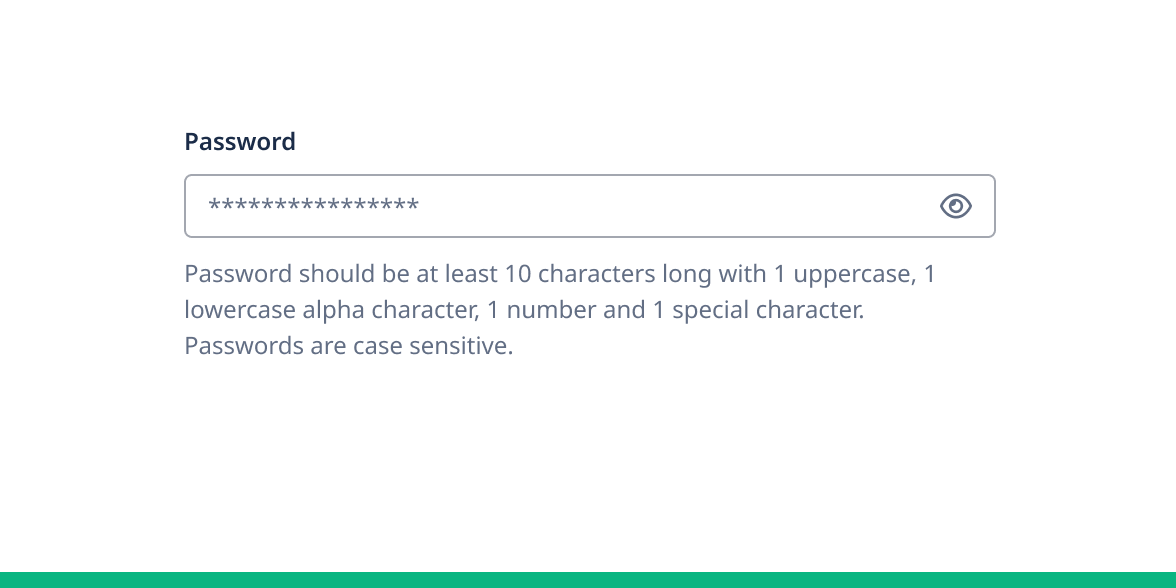This screenshot has width=1176, height=588.
Task: Click the word "and" in the password hint
Action: click(624, 310)
